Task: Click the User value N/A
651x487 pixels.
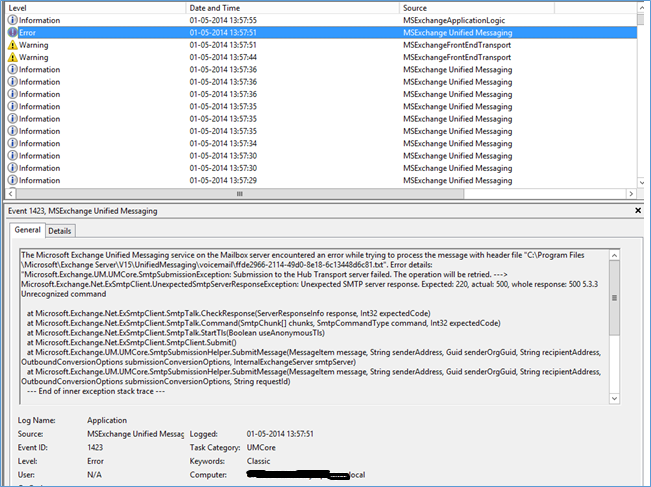Action: click(x=94, y=475)
